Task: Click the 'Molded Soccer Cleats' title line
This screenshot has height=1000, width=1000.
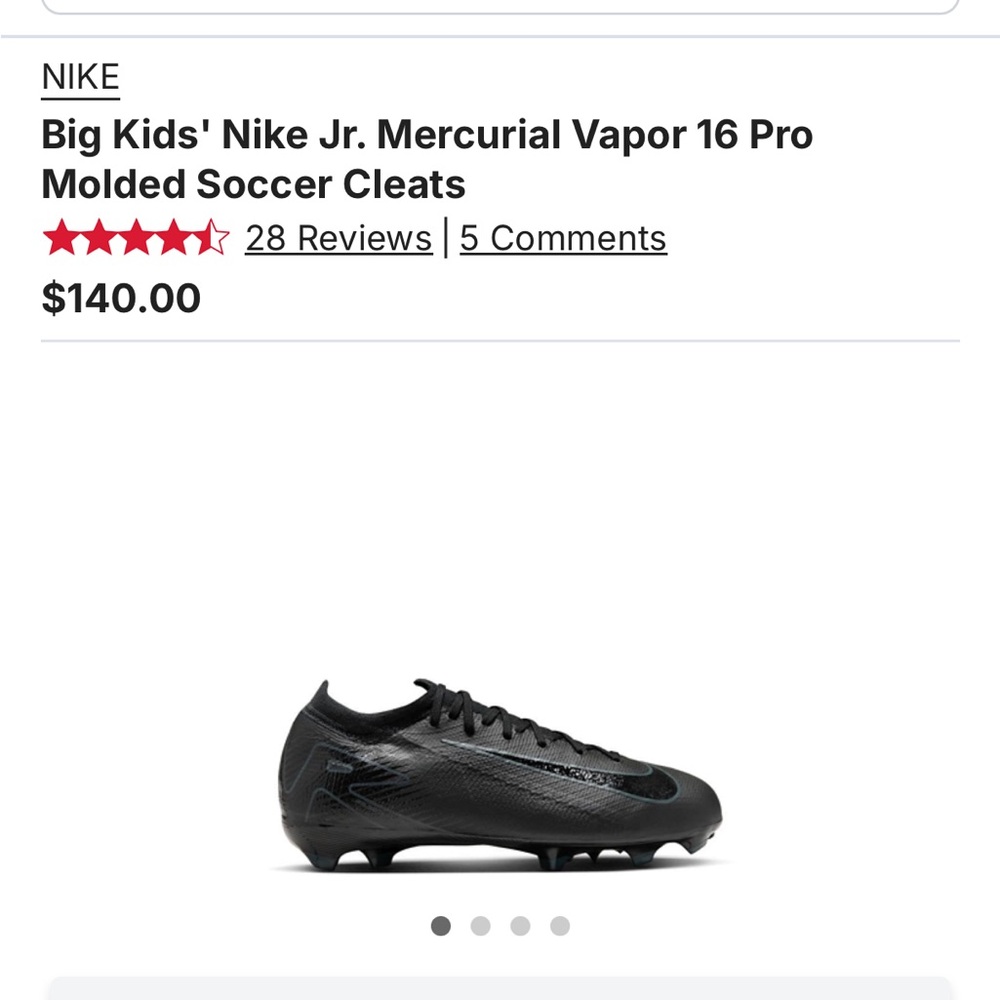Action: coord(252,185)
